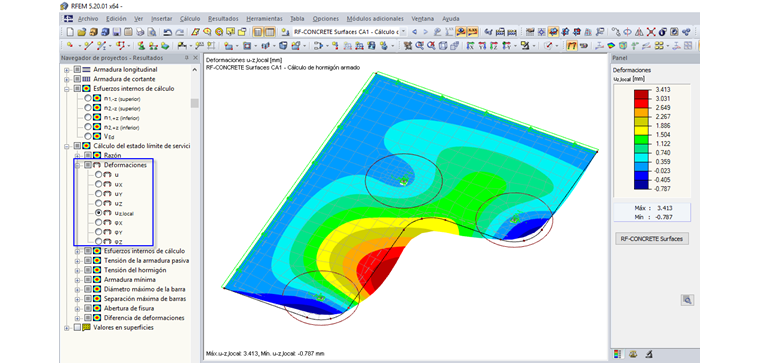Click the New file icon

(70, 32)
